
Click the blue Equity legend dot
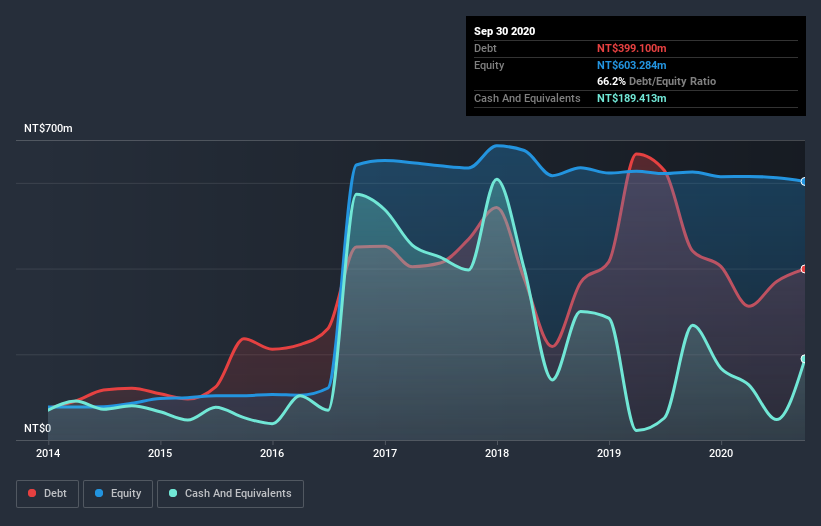point(99,493)
